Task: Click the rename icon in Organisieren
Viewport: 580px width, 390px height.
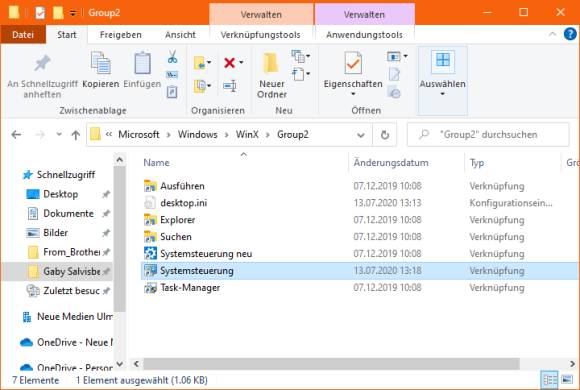Action: tap(230, 86)
